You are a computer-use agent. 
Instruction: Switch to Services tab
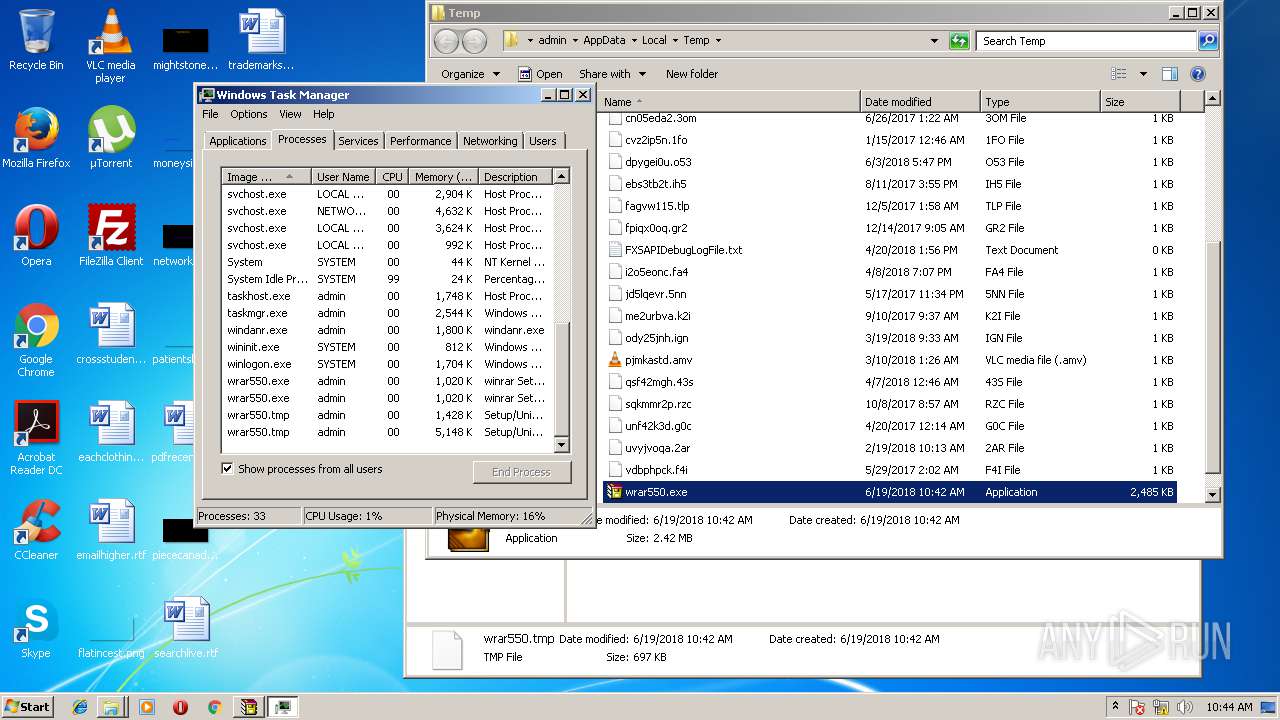(358, 141)
